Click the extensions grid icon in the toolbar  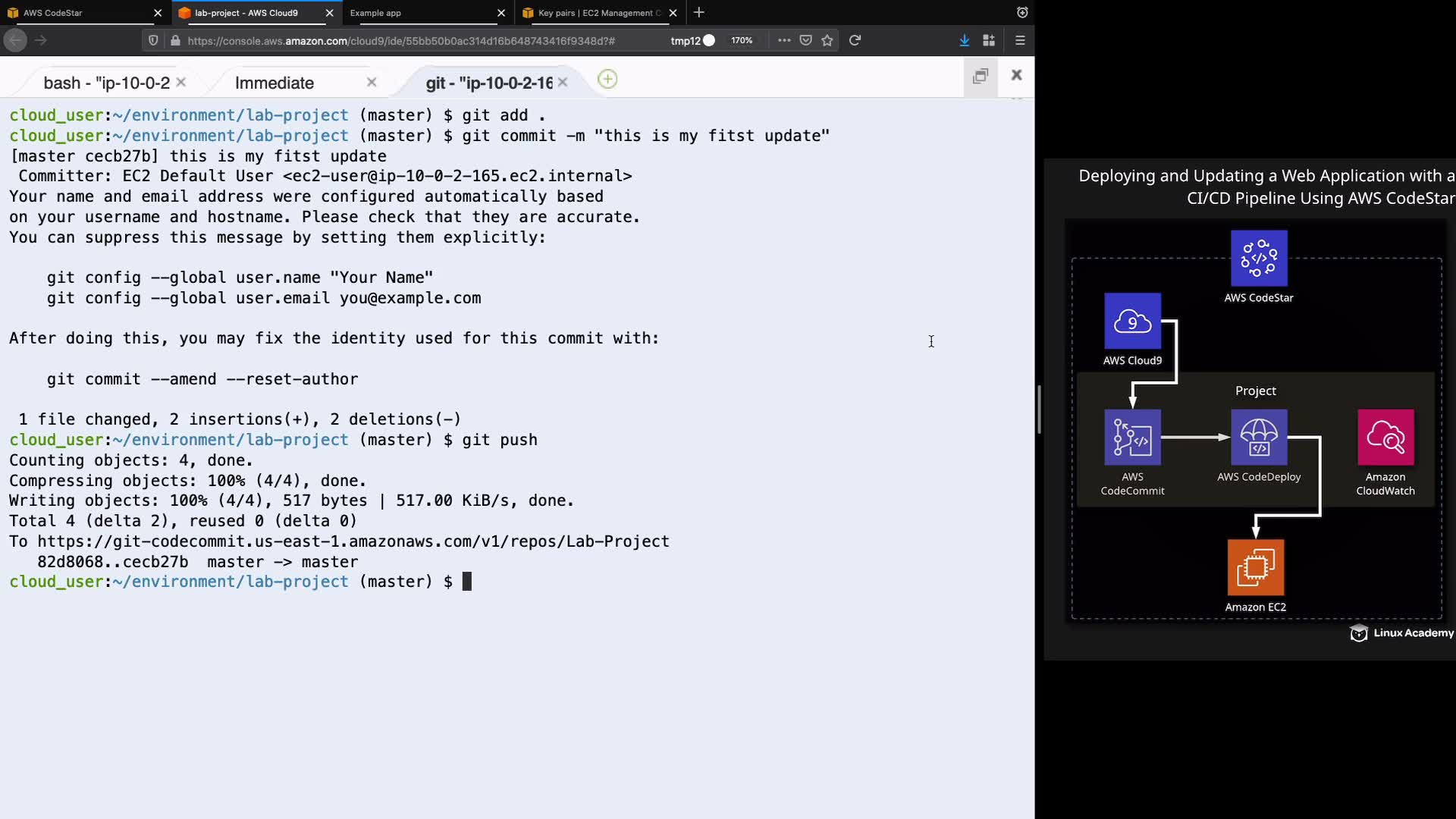989,40
